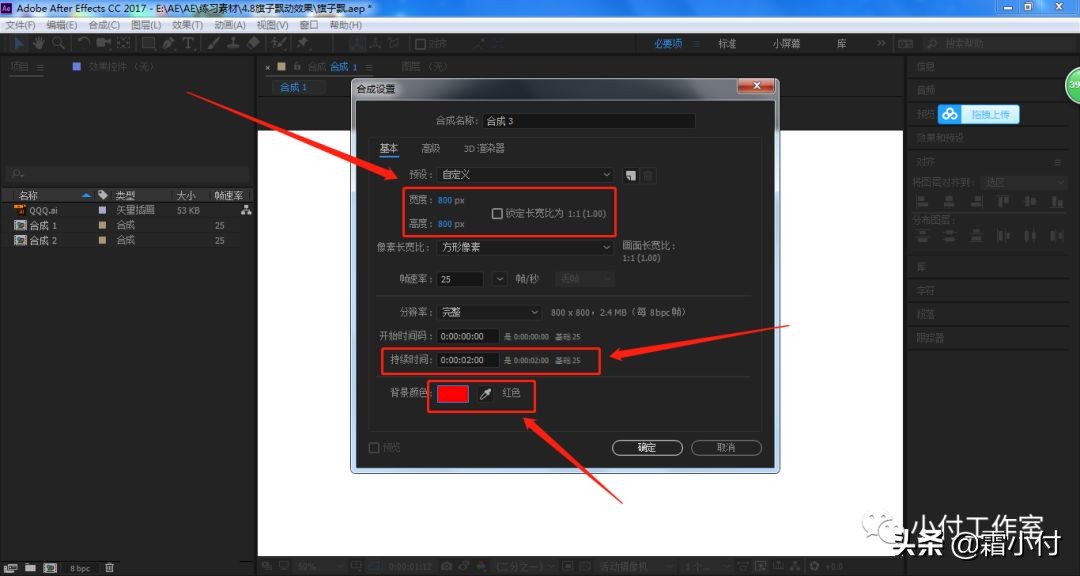This screenshot has width=1080, height=576.
Task: Choose the Type tool
Action: [187, 43]
